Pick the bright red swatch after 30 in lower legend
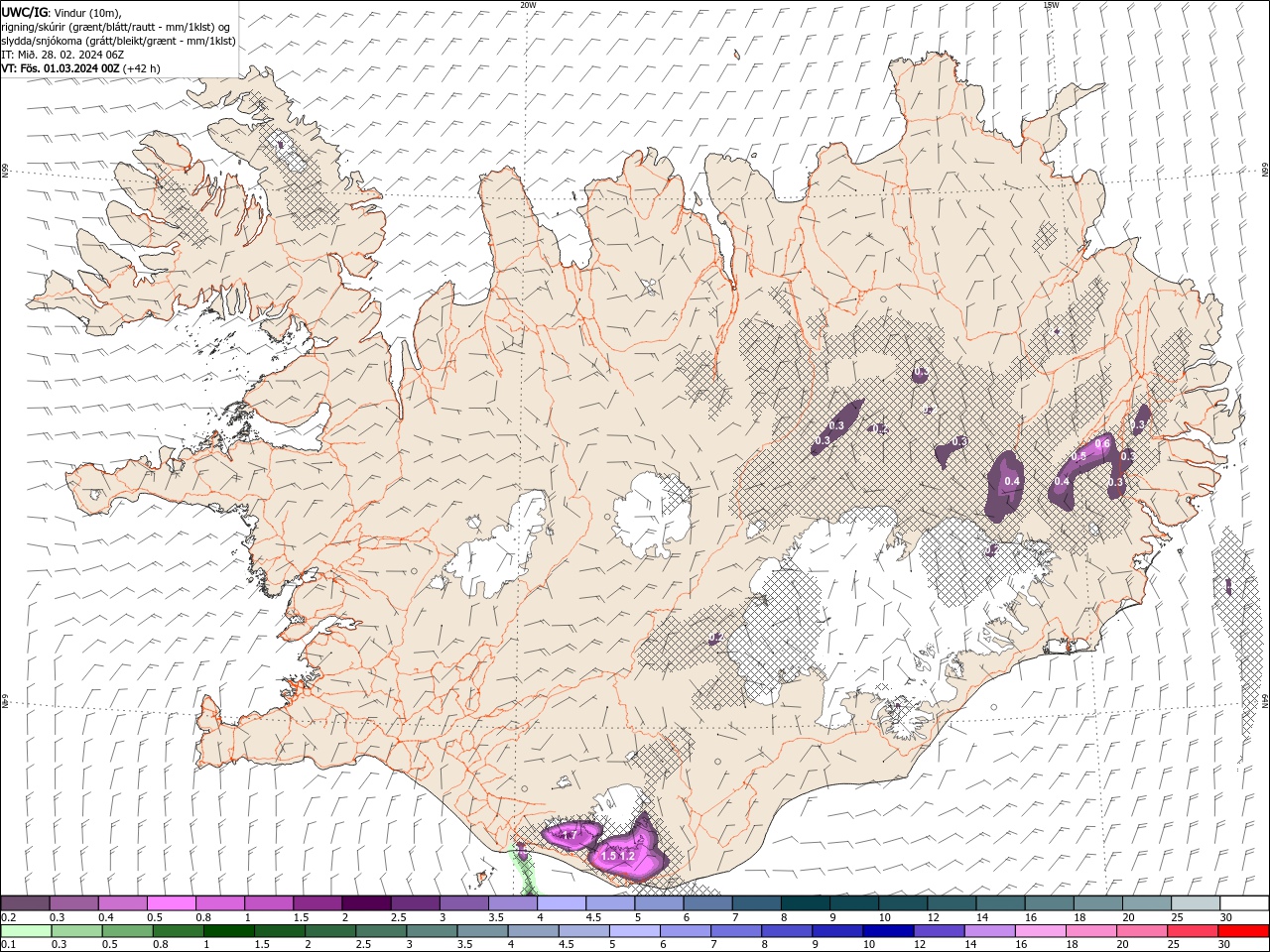1270x952 pixels. click(x=1243, y=931)
